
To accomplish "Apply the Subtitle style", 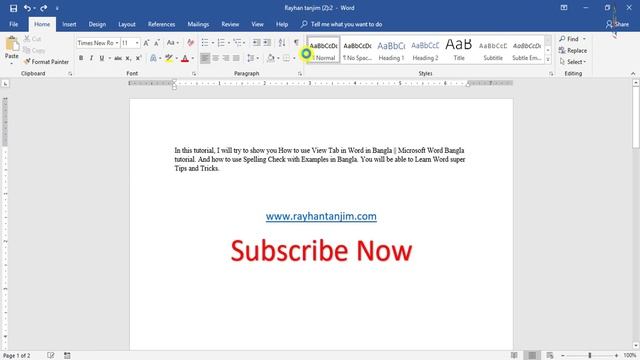I will tap(493, 49).
